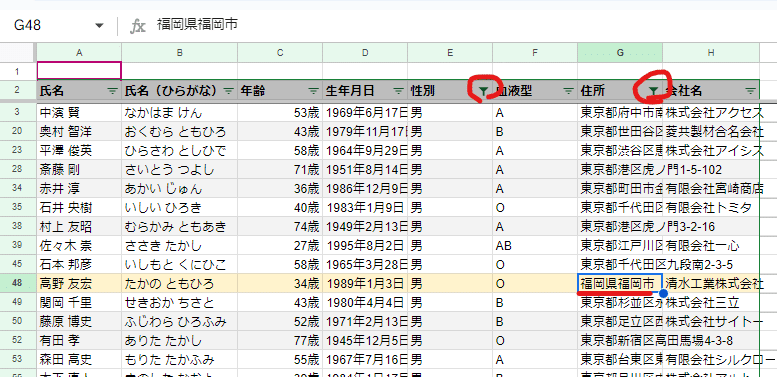Open the Name Box dropdown arrow
This screenshot has width=777, height=377.
[100, 26]
